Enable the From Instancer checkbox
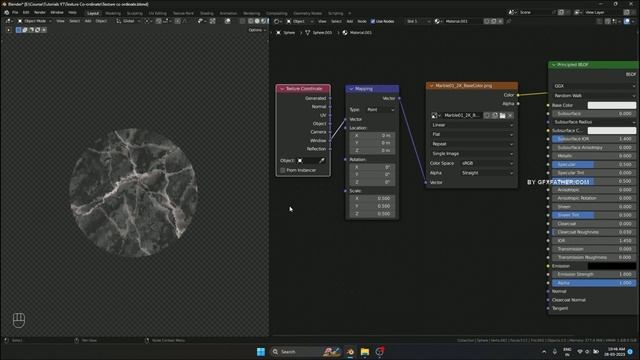Viewport: 640px width, 360px height. pyautogui.click(x=282, y=170)
